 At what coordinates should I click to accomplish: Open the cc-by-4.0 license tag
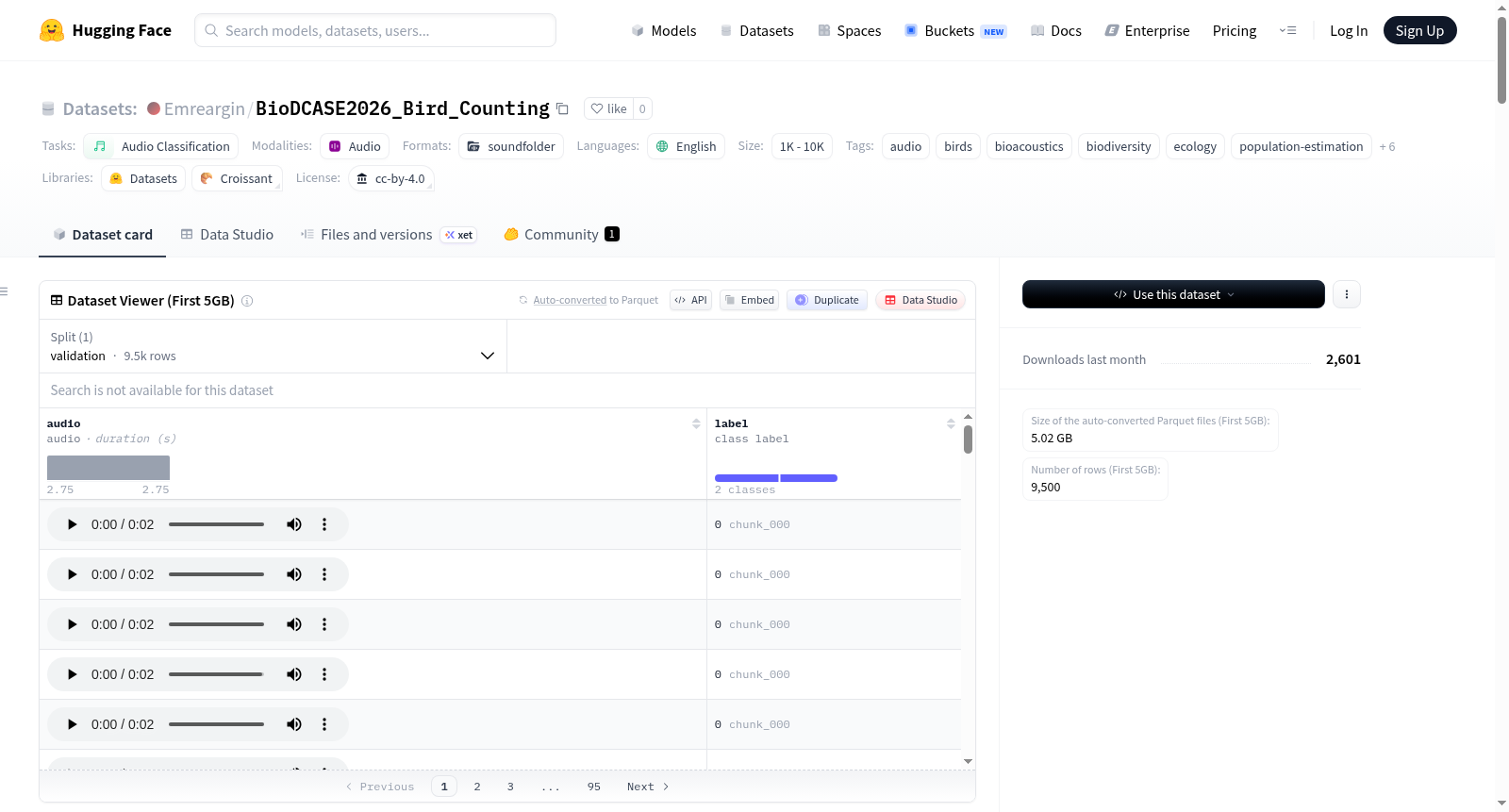(390, 178)
